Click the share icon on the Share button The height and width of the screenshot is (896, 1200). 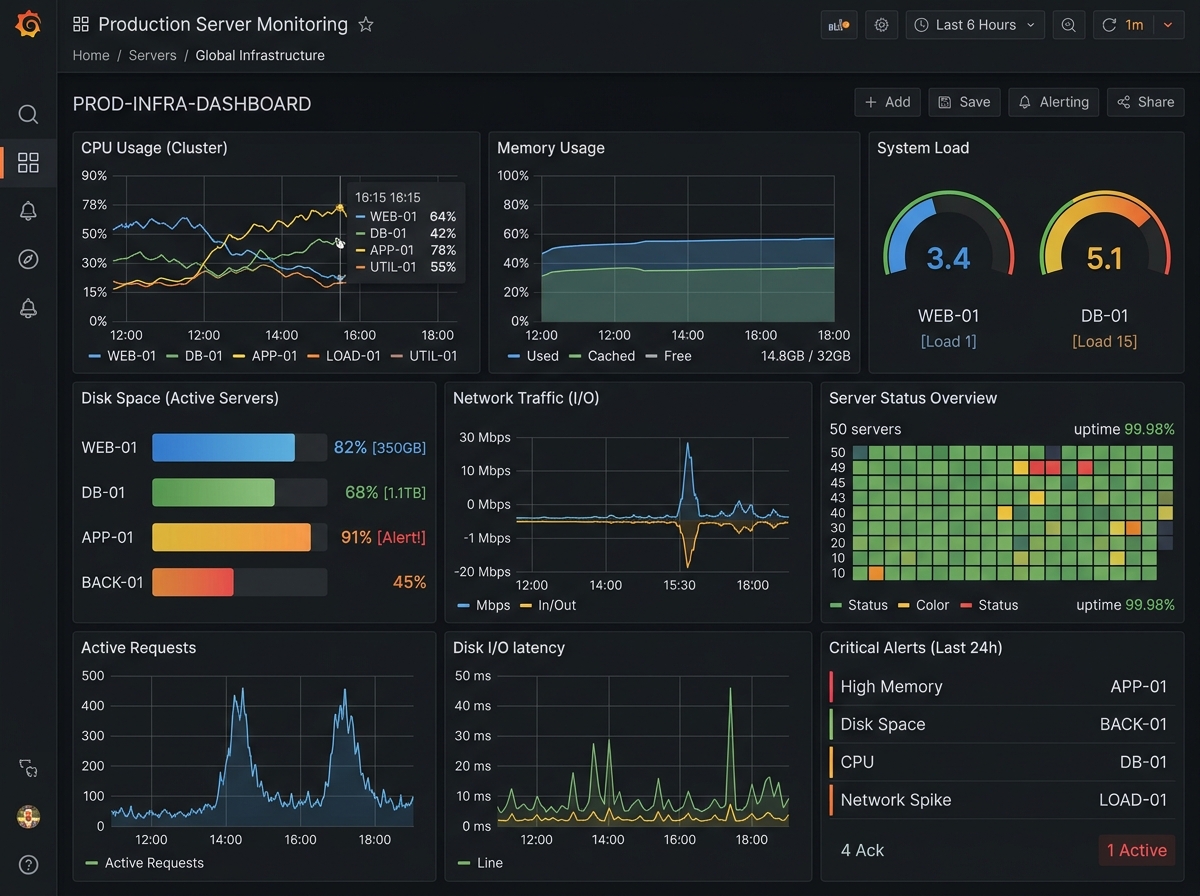[x=1124, y=102]
